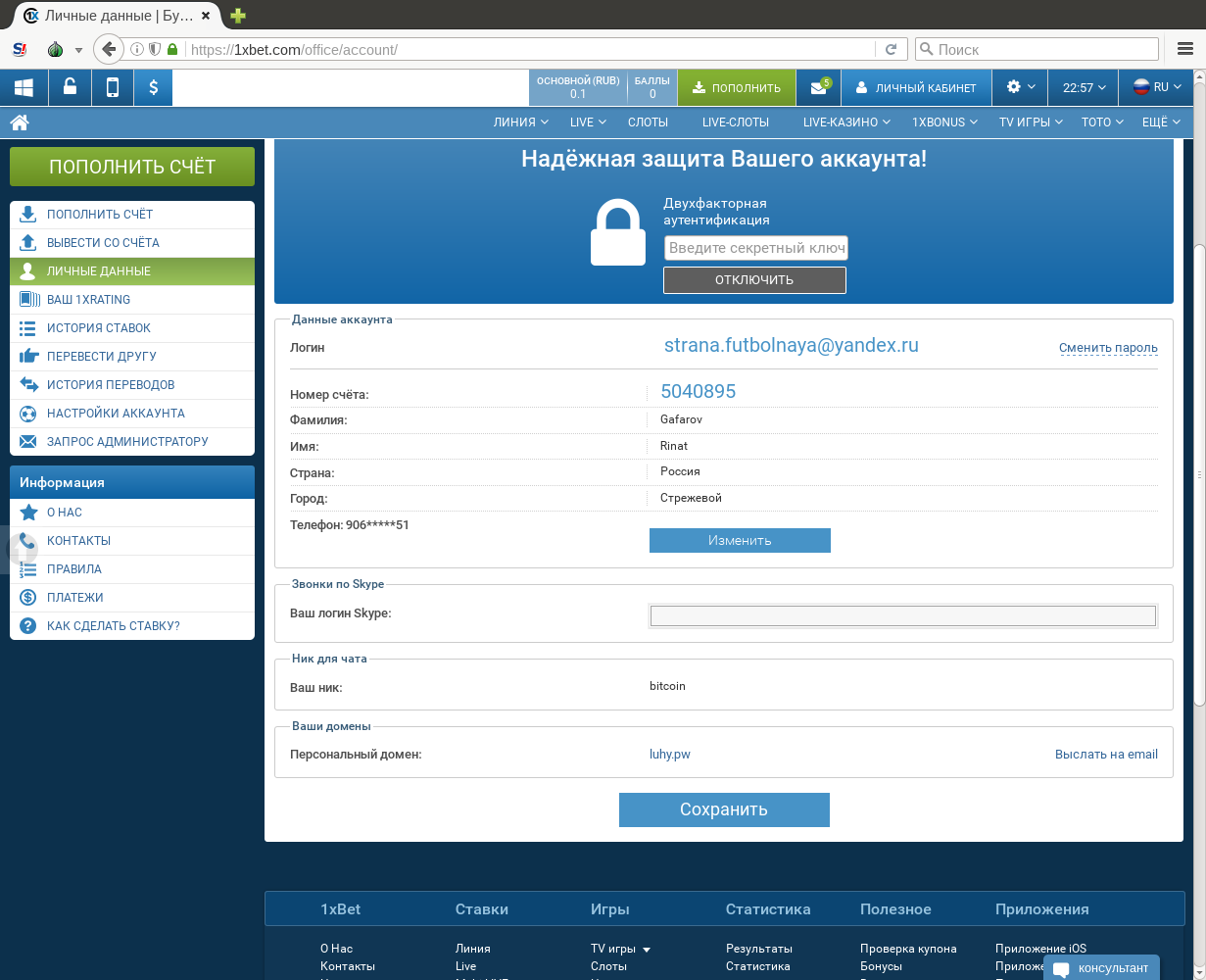Screen dimensions: 1206x980
Task: Open ПЛАТЕЖИ in Информация panel
Action: point(132,598)
